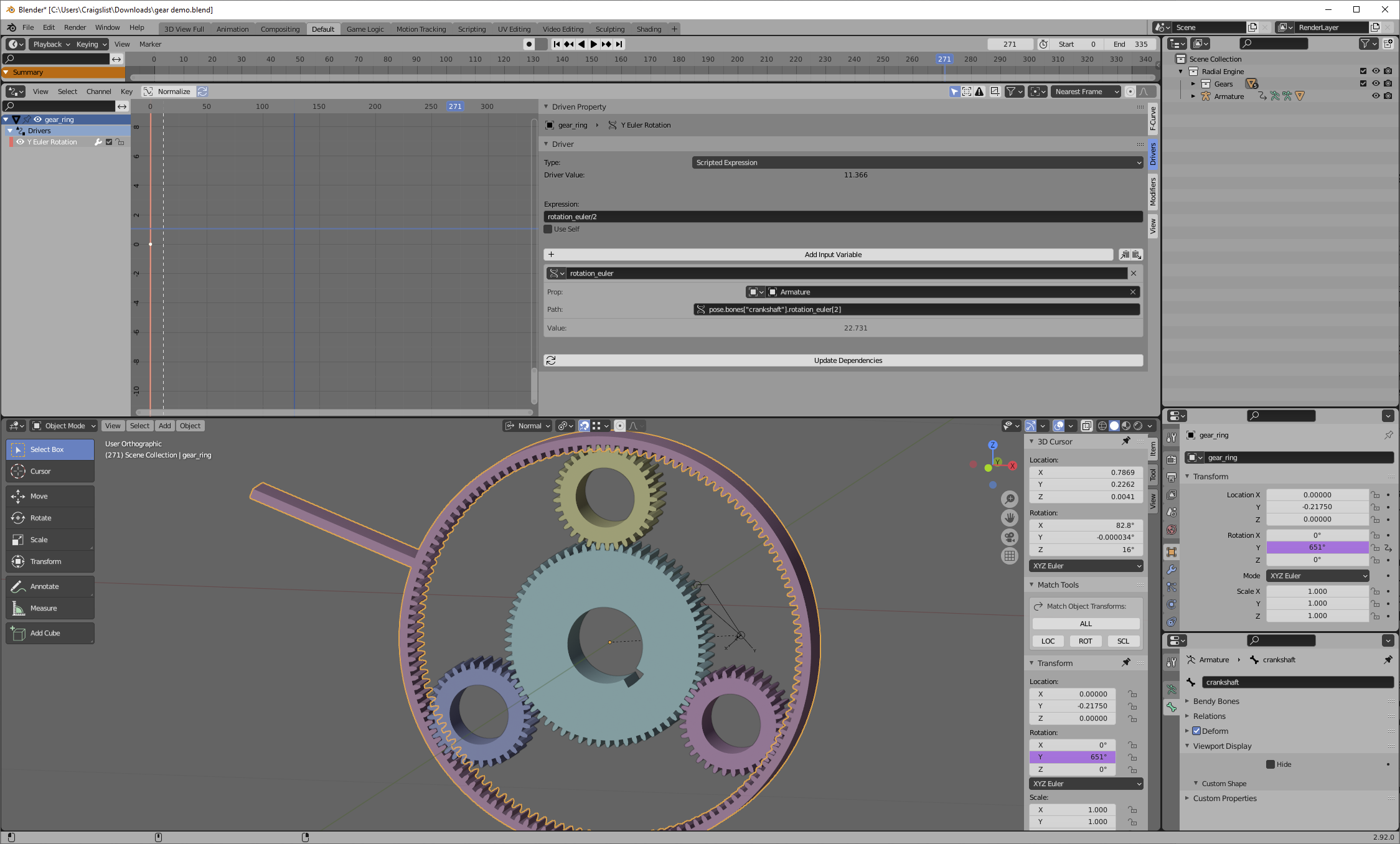Toggle camera view in the viewport

click(x=1009, y=537)
